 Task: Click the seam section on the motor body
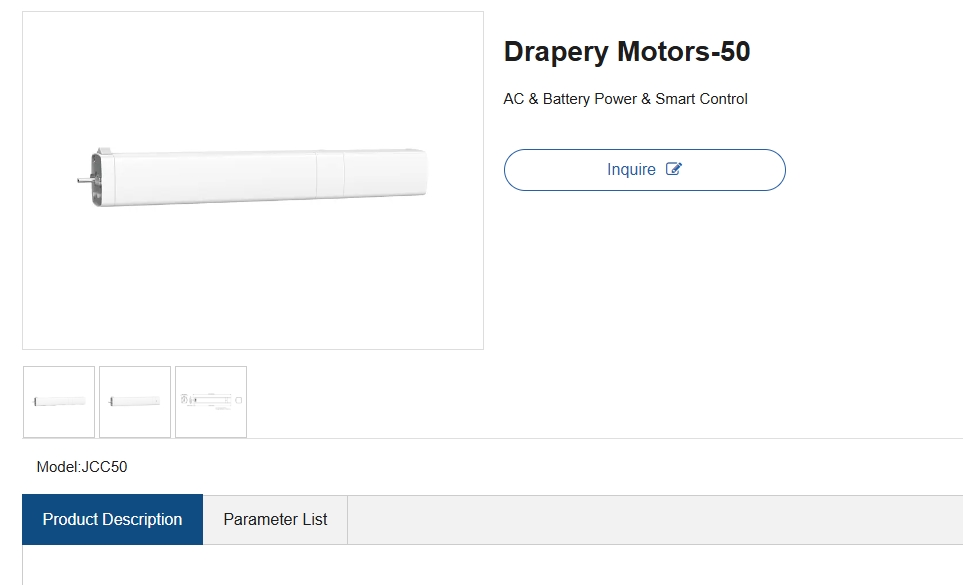[330, 175]
